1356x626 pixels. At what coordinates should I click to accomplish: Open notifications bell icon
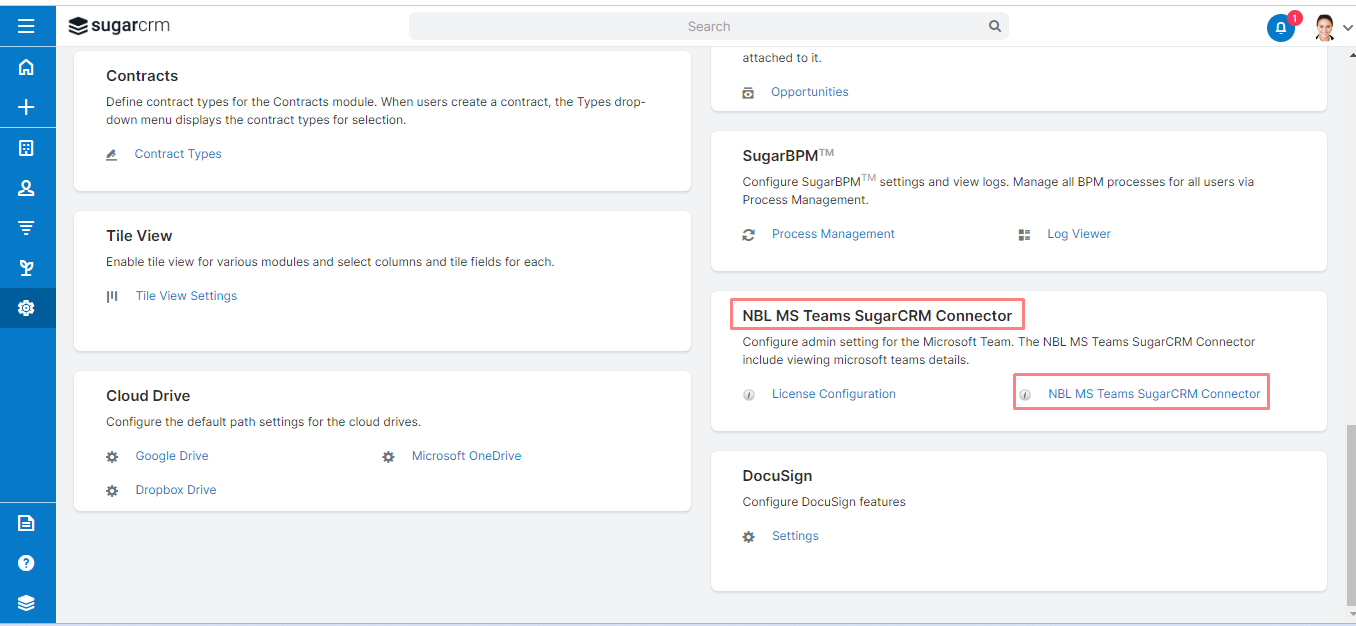pyautogui.click(x=1281, y=28)
